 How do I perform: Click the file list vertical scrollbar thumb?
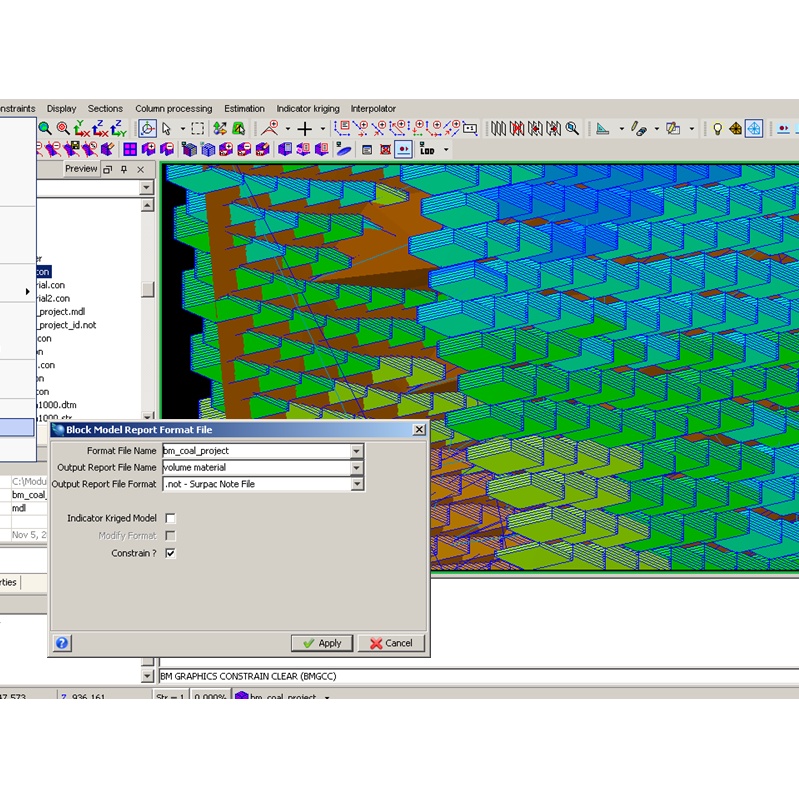pos(147,289)
